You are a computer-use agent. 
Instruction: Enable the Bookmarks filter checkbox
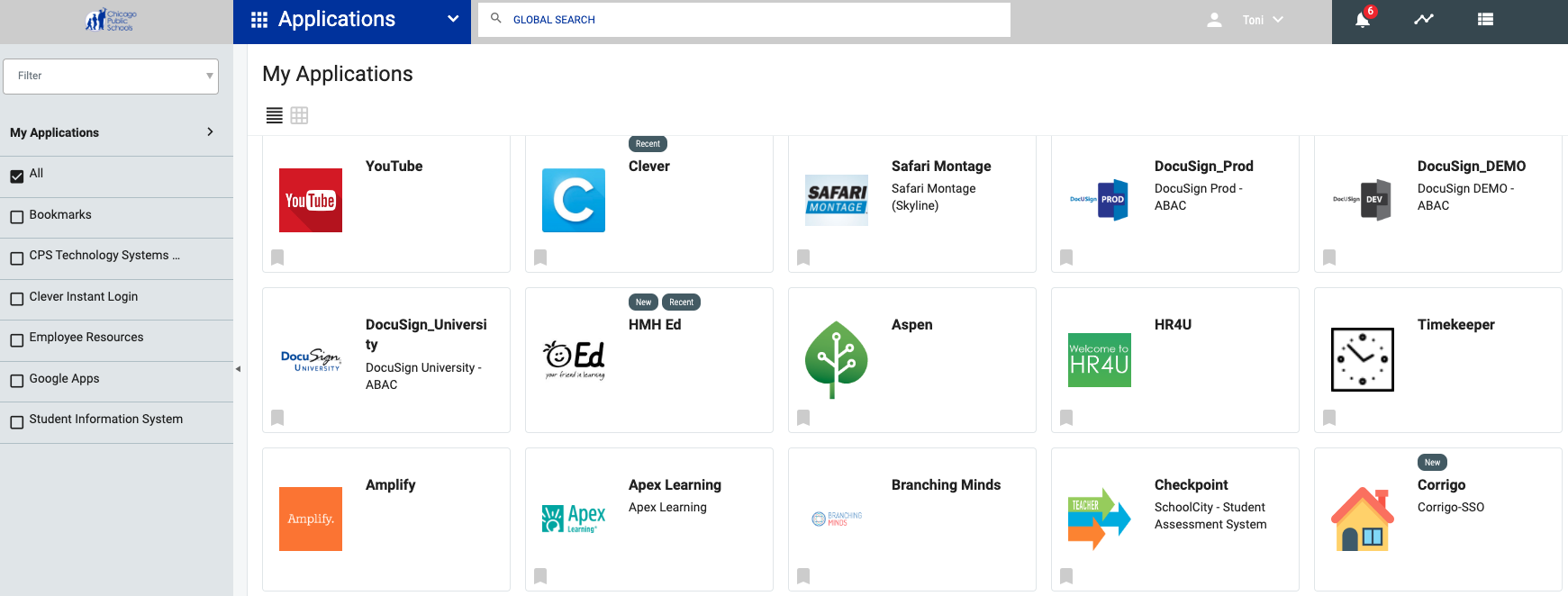pos(17,217)
